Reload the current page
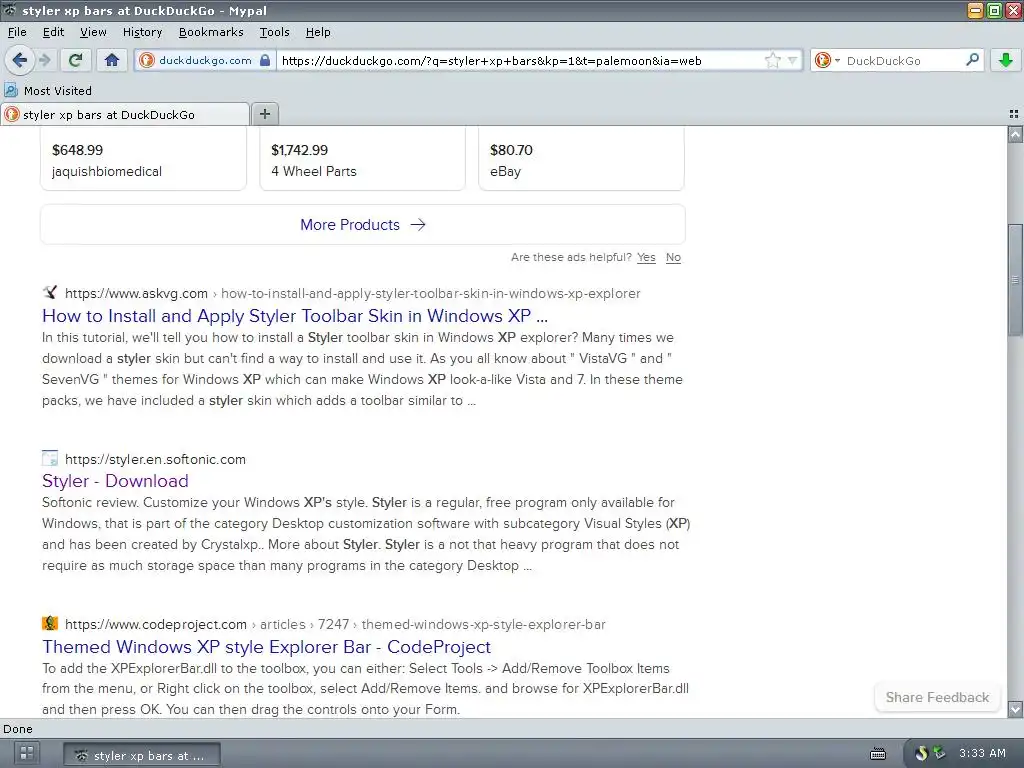The height and width of the screenshot is (768, 1024). click(75, 60)
